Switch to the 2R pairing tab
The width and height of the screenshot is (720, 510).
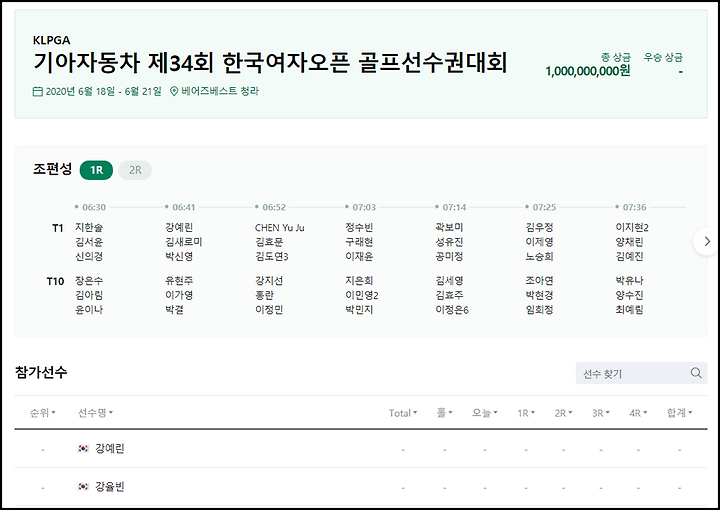coord(135,170)
